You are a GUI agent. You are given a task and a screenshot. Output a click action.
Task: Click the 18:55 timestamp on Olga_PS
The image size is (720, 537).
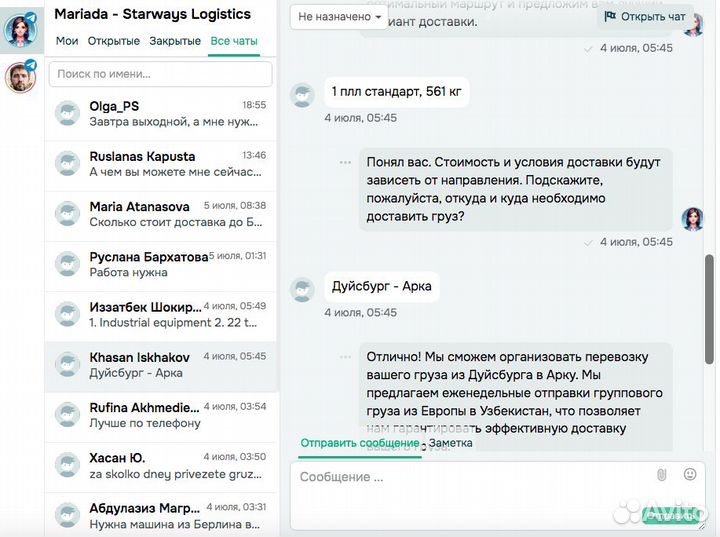254,105
